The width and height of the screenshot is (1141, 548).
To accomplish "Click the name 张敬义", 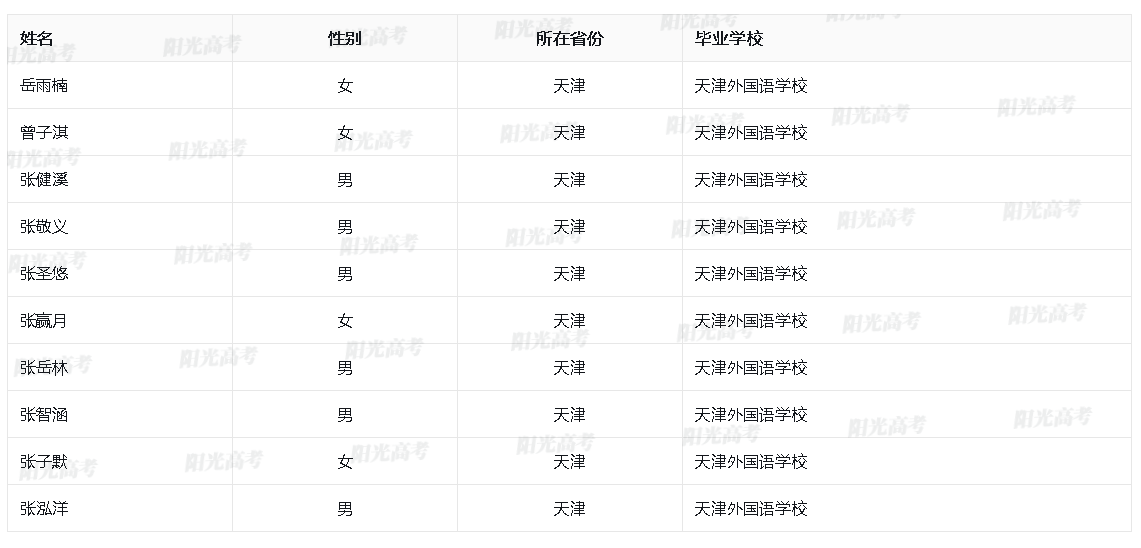I will tap(44, 227).
